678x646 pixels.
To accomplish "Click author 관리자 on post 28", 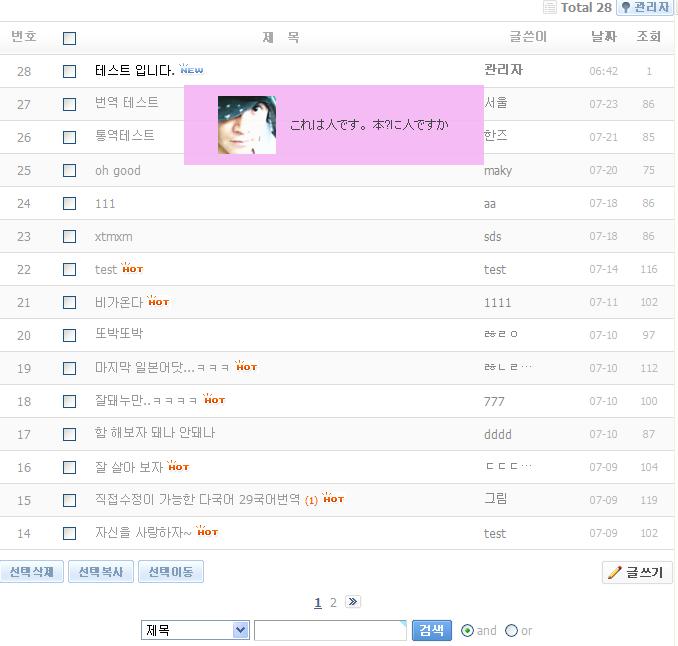I will [x=503, y=70].
